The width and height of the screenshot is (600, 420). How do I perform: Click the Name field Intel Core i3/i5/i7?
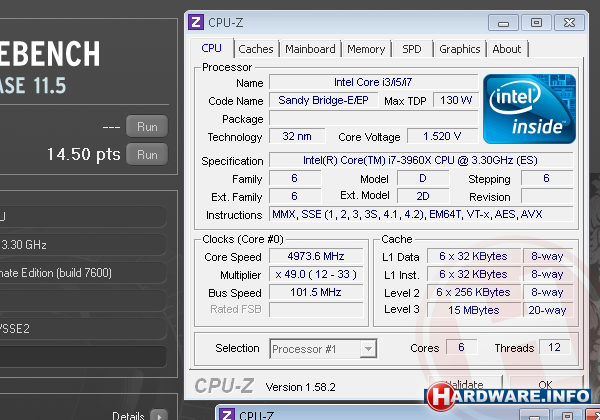[x=373, y=82]
